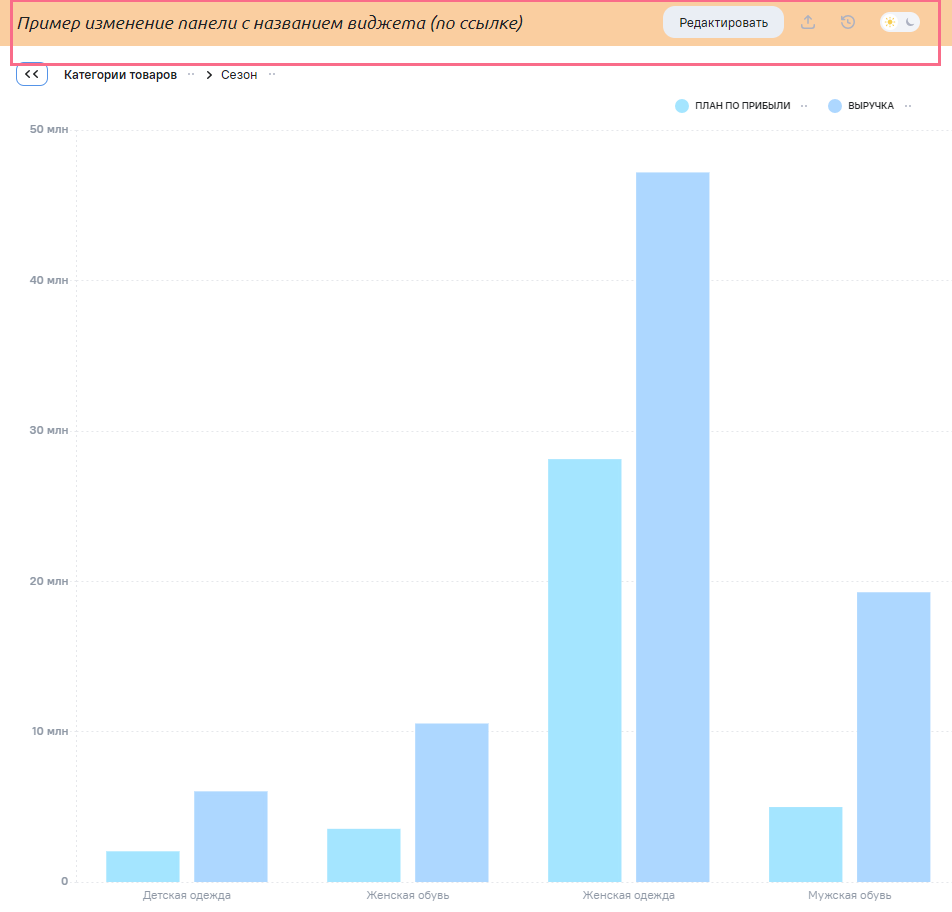Click the widget title text in orange panel
The image size is (952, 912).
click(270, 23)
